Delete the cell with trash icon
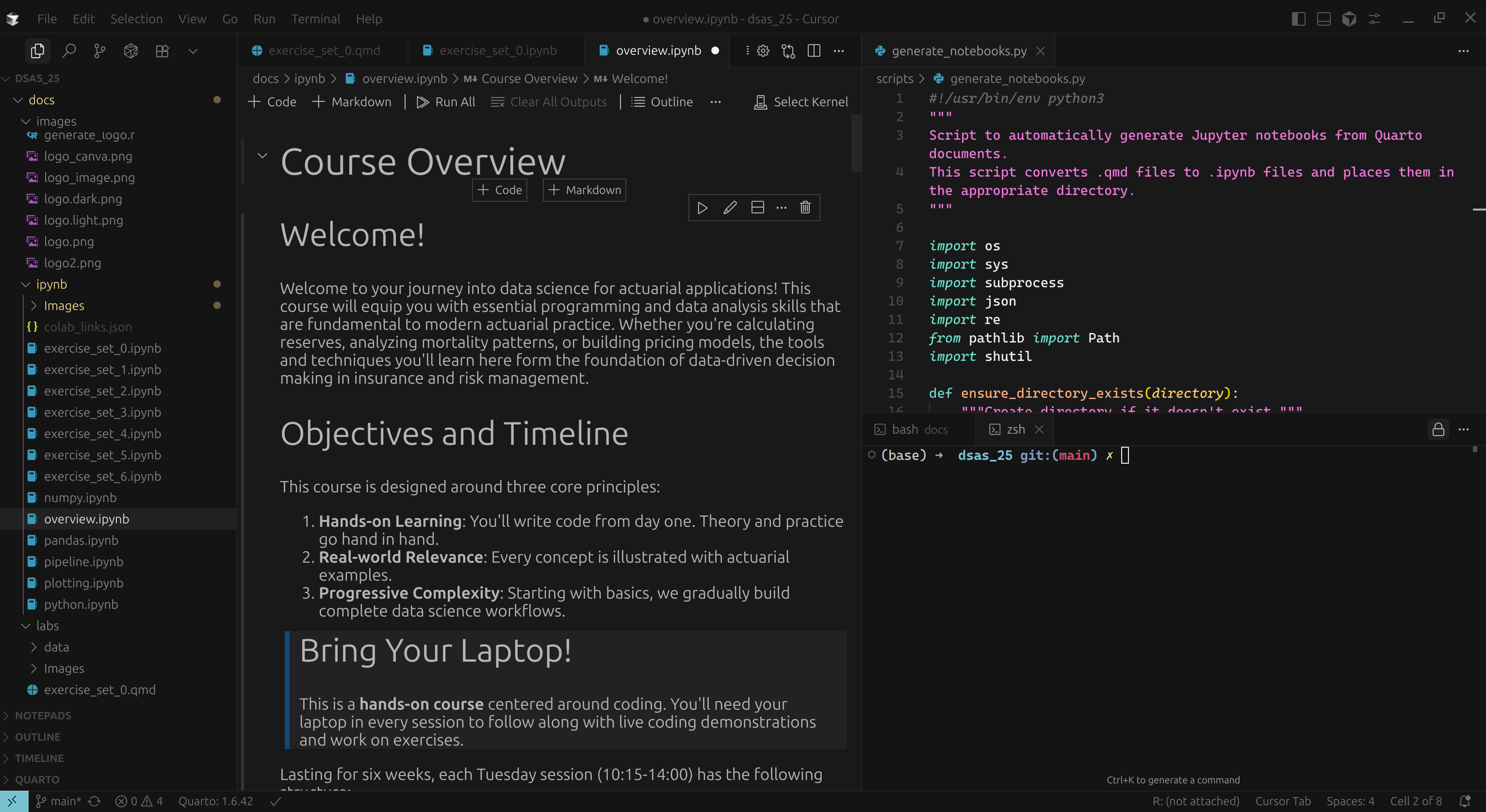The image size is (1486, 812). point(805,208)
